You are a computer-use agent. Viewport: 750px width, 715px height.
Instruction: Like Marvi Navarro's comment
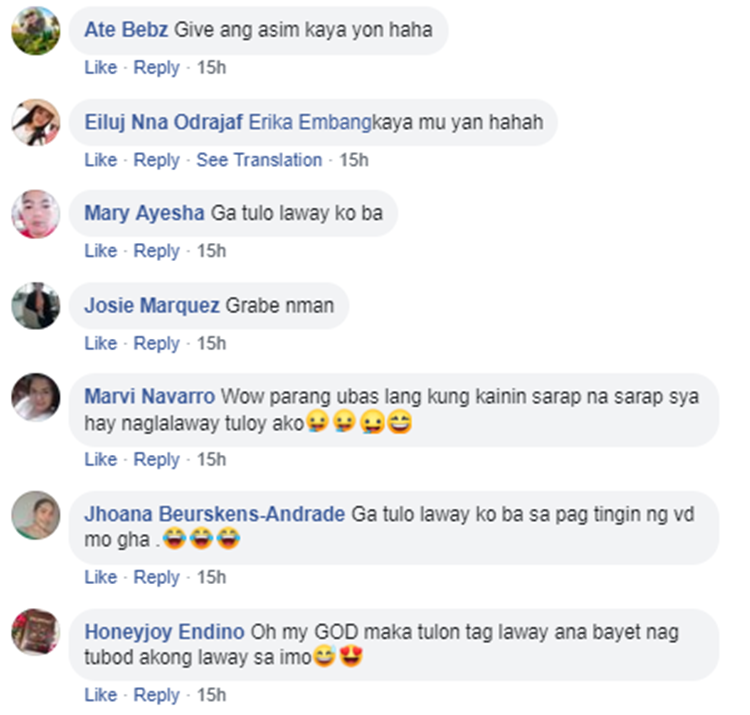[x=100, y=460]
